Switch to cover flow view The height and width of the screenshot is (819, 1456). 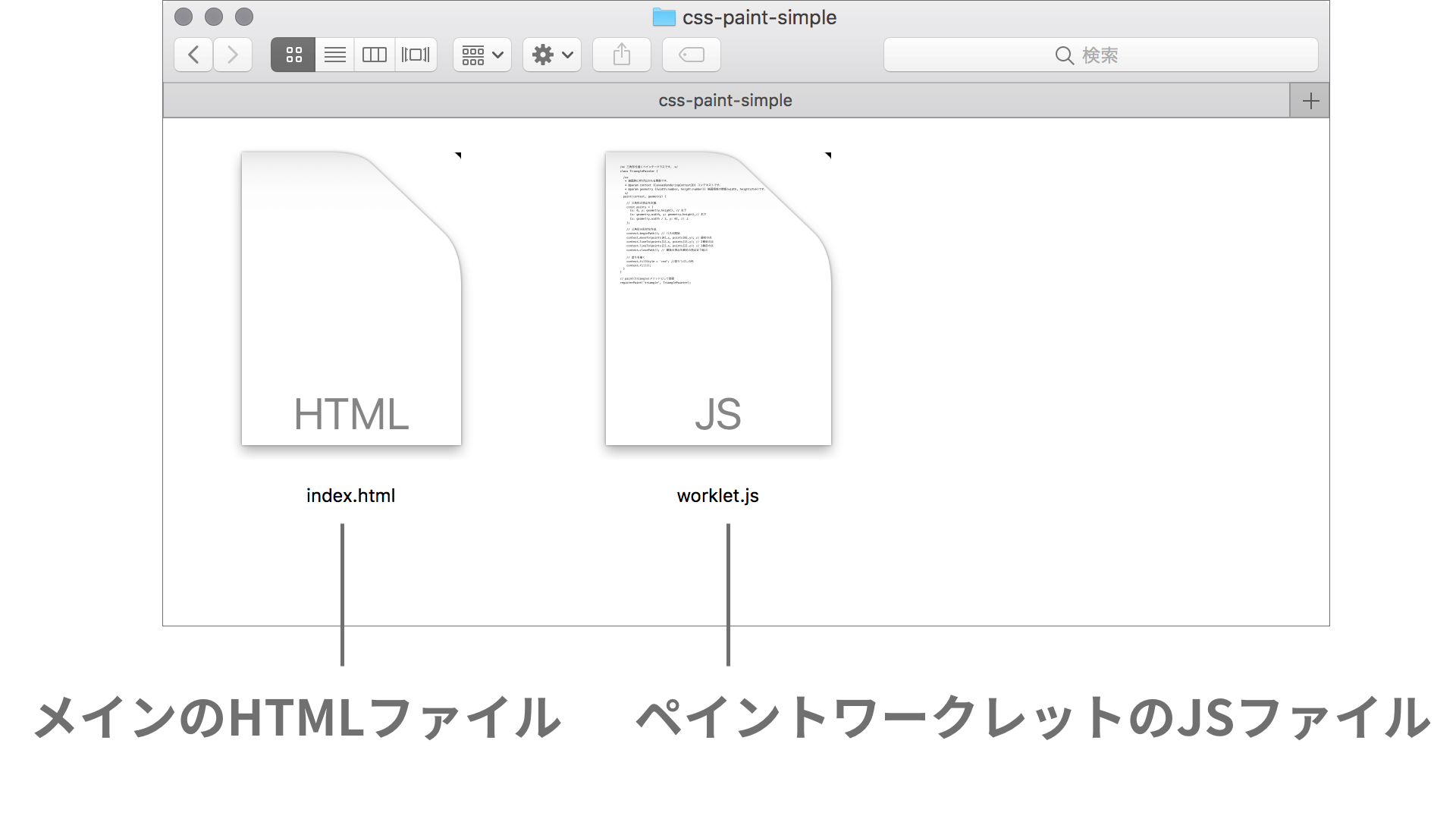416,55
